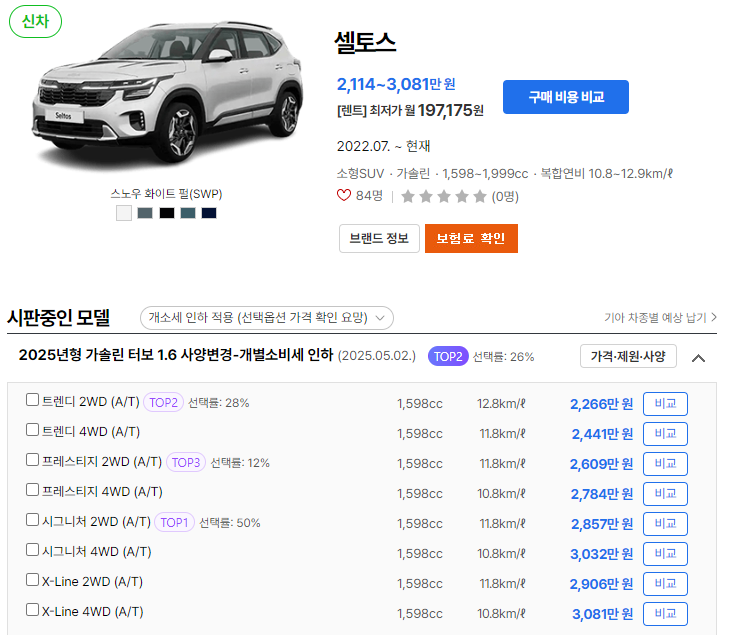The image size is (730, 635).
Task: Click the heart like icon
Action: (344, 196)
